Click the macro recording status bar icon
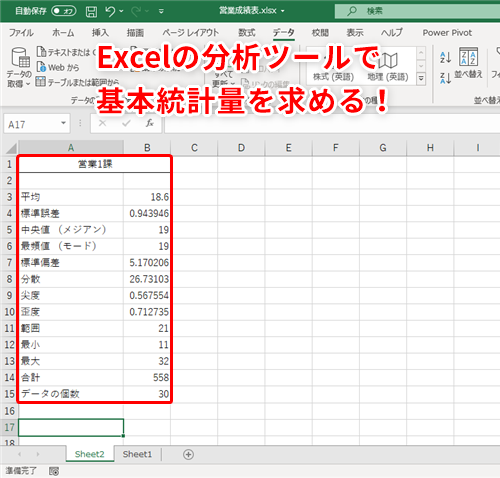 54,471
